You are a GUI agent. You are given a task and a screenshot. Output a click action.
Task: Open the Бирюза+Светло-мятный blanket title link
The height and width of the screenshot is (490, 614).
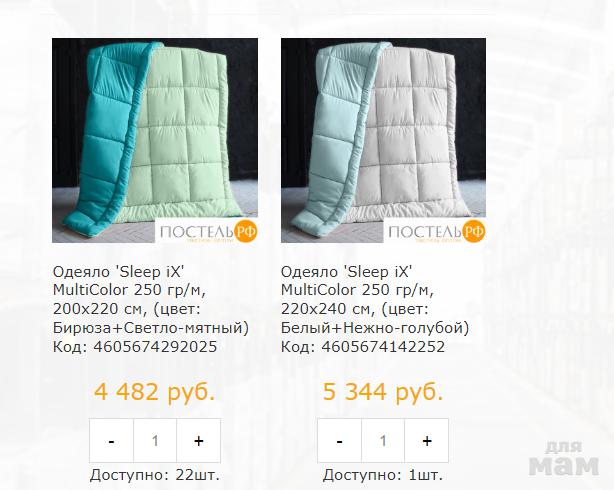pyautogui.click(x=151, y=300)
